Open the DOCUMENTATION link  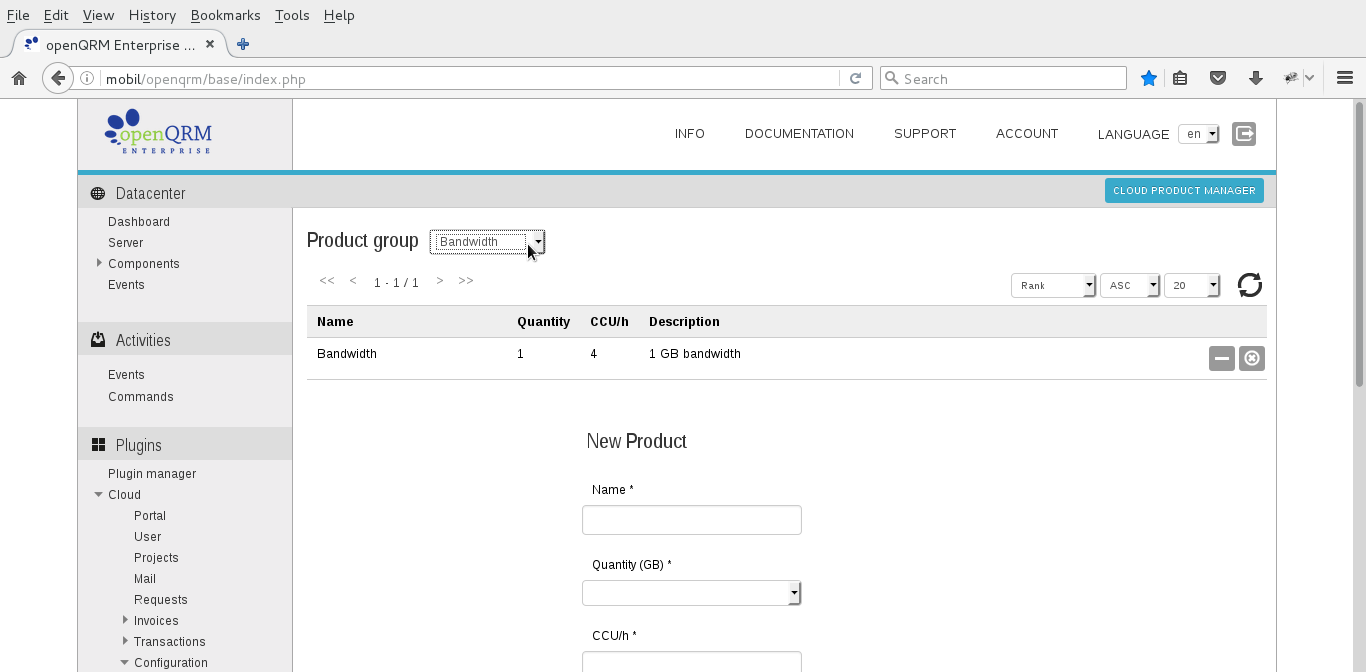click(799, 134)
